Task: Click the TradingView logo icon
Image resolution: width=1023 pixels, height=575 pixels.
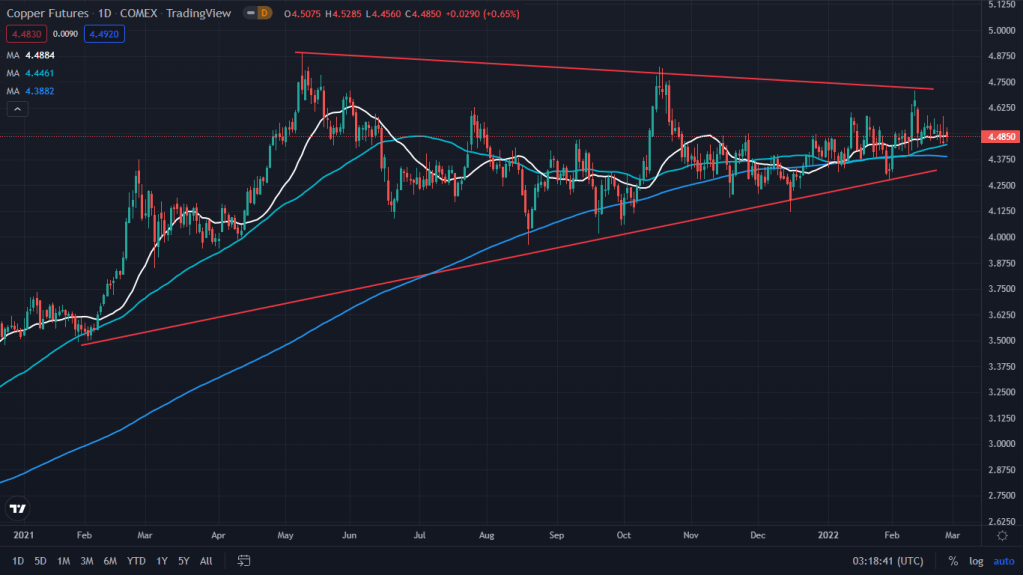Action: tap(18, 509)
